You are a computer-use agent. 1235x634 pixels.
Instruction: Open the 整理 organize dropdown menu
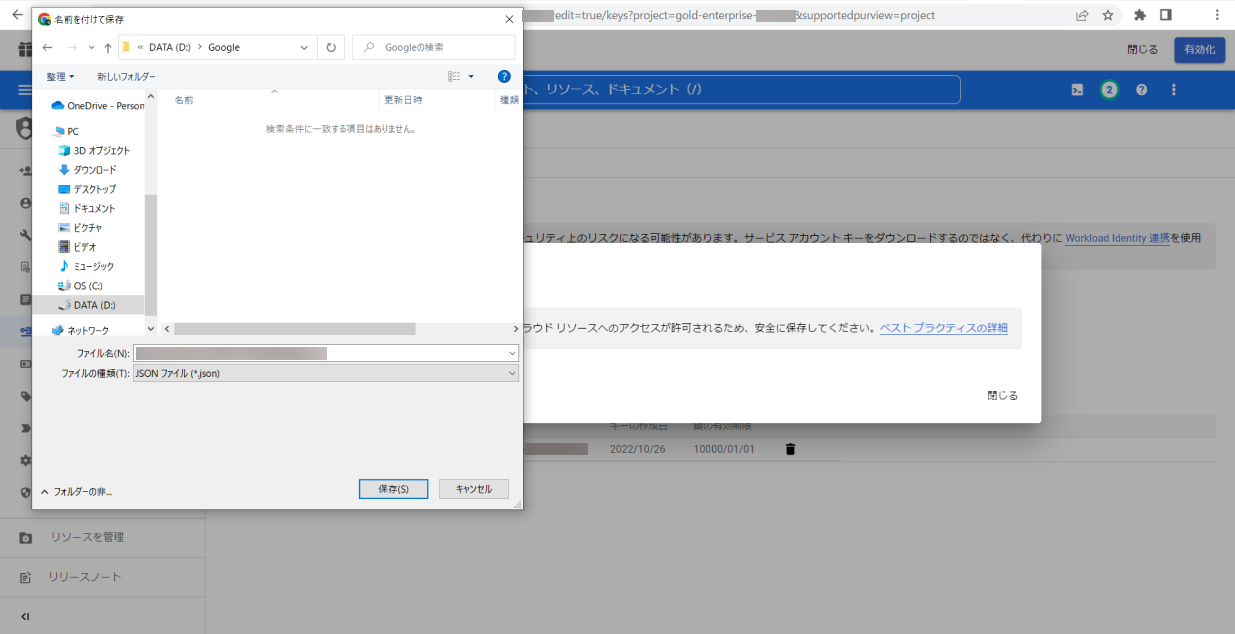[60, 76]
